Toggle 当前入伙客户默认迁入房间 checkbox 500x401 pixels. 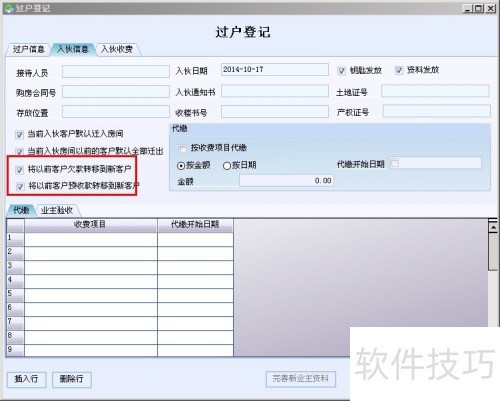tap(19, 135)
